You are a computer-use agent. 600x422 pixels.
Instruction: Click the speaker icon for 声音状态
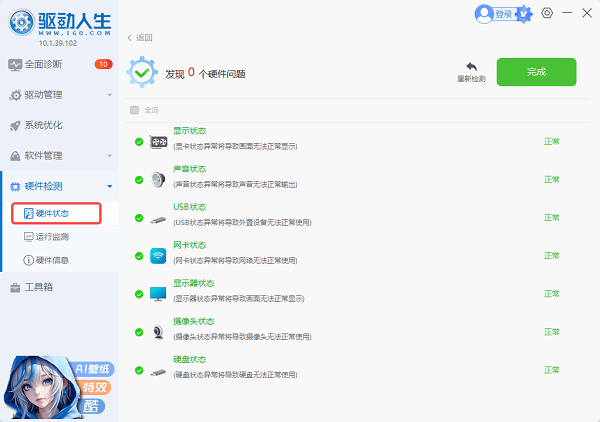pyautogui.click(x=158, y=180)
